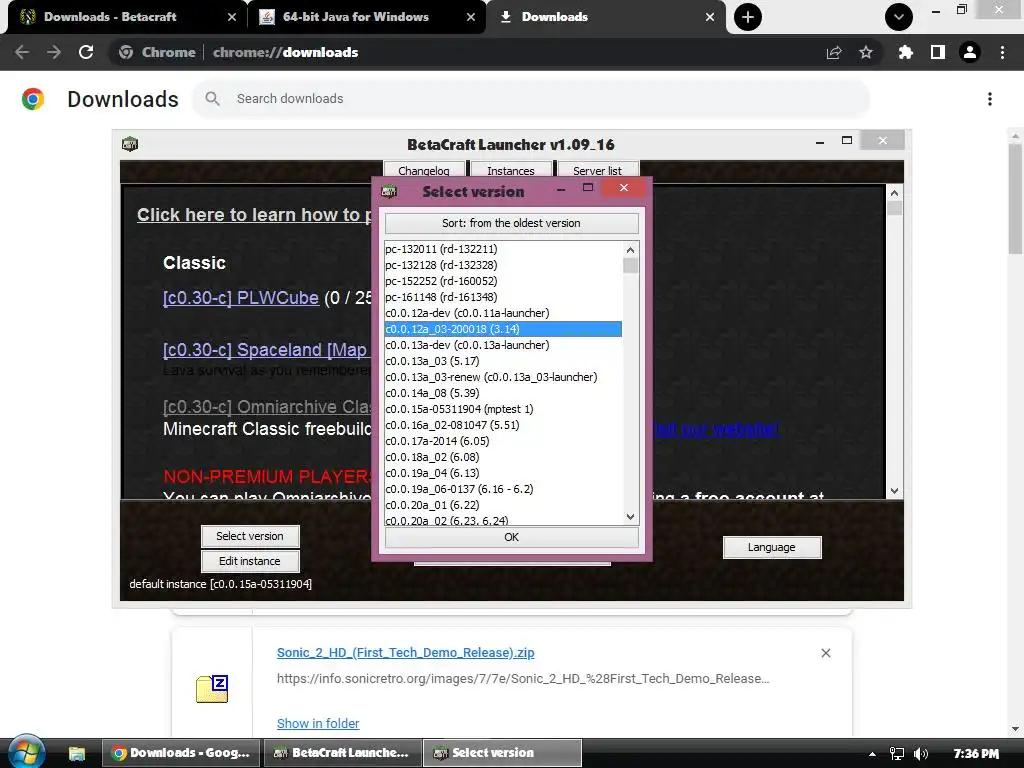Open the Chrome three-dot menu
Screen dimensions: 1024x768
tap(1002, 52)
